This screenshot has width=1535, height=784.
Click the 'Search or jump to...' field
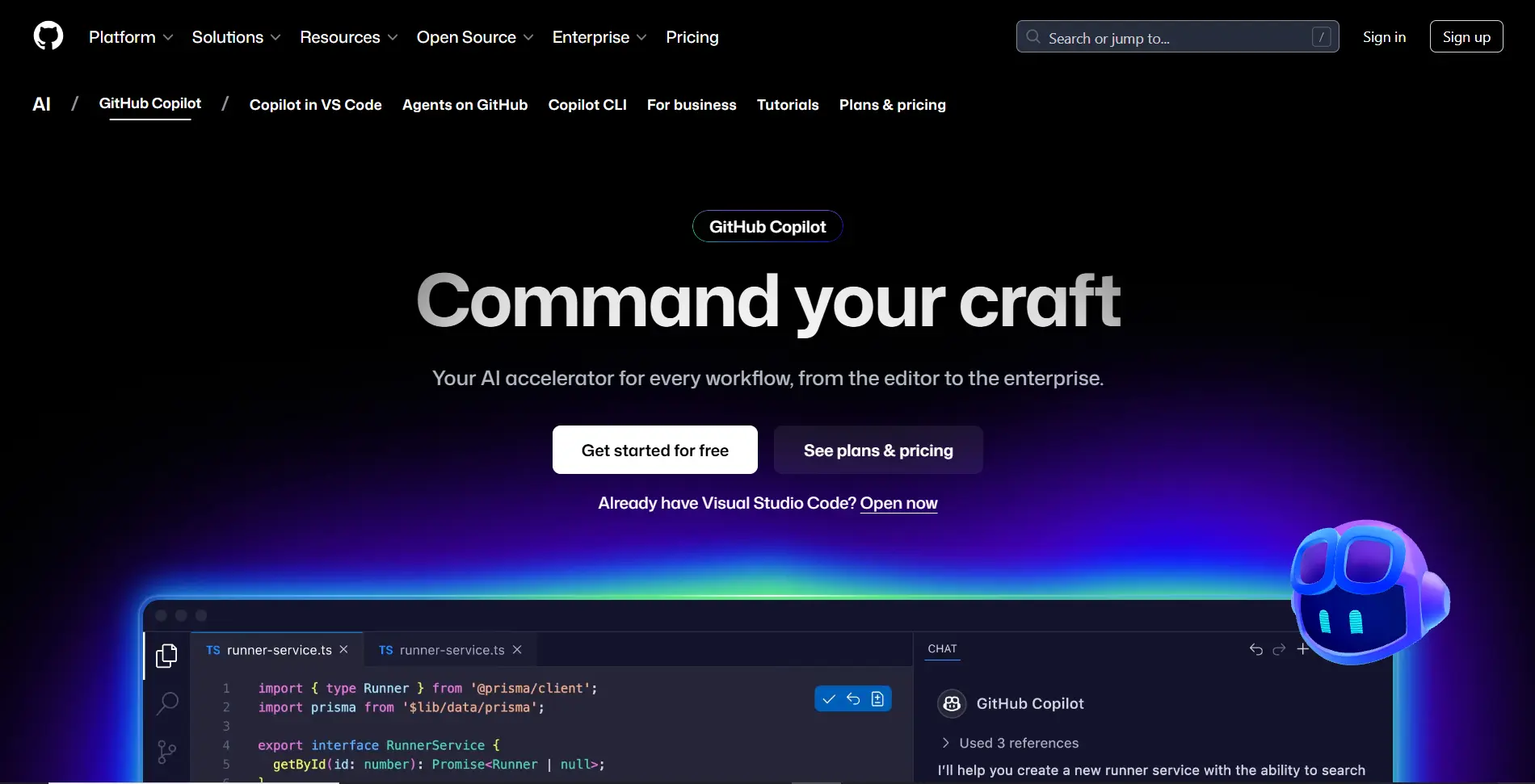tap(1177, 36)
